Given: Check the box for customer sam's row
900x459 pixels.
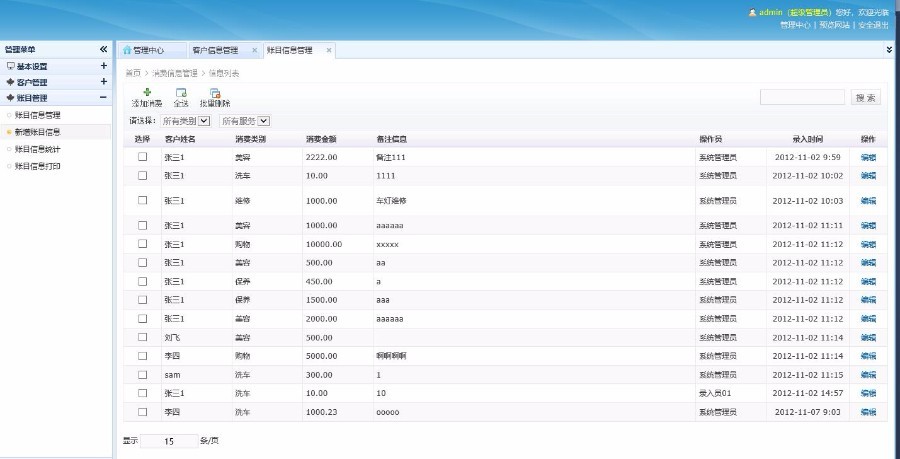Looking at the screenshot, I should point(142,373).
